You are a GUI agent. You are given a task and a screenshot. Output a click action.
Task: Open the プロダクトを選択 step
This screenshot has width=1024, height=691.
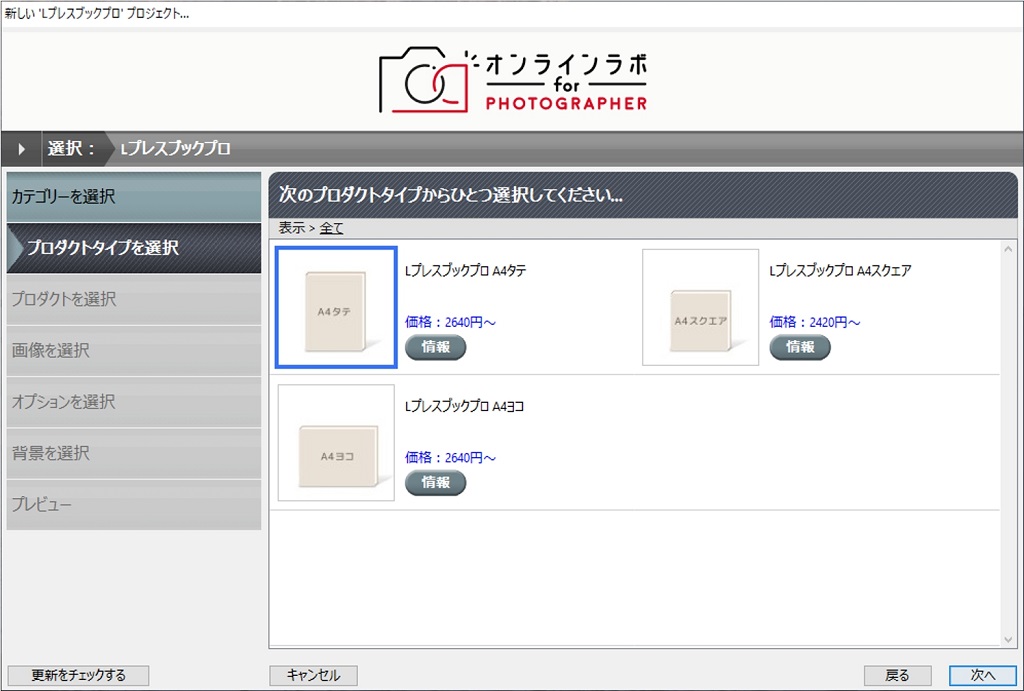134,299
